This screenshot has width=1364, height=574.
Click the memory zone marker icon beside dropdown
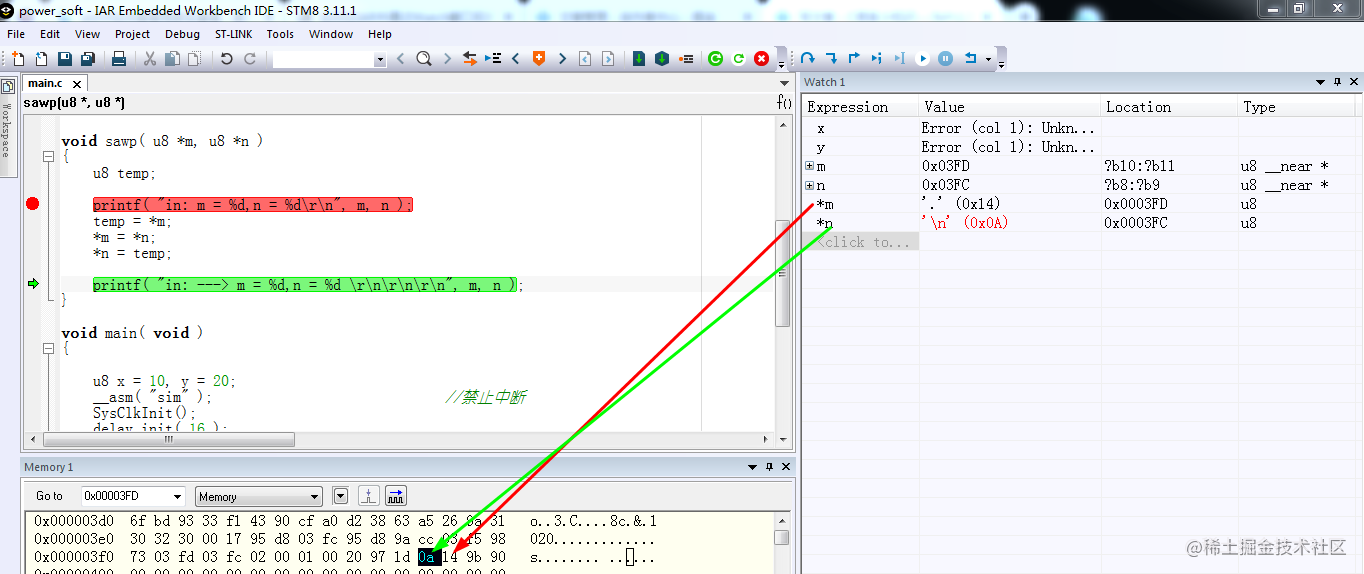[369, 496]
